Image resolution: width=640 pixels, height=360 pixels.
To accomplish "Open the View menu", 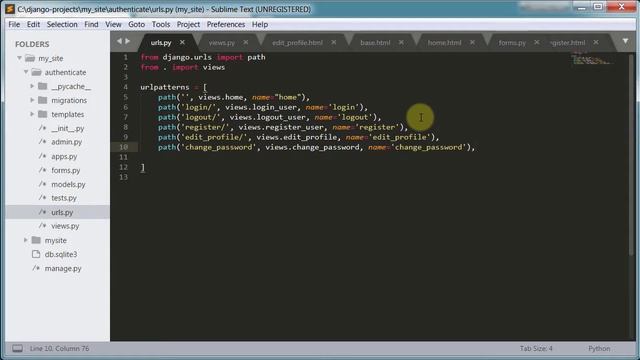I will (113, 24).
